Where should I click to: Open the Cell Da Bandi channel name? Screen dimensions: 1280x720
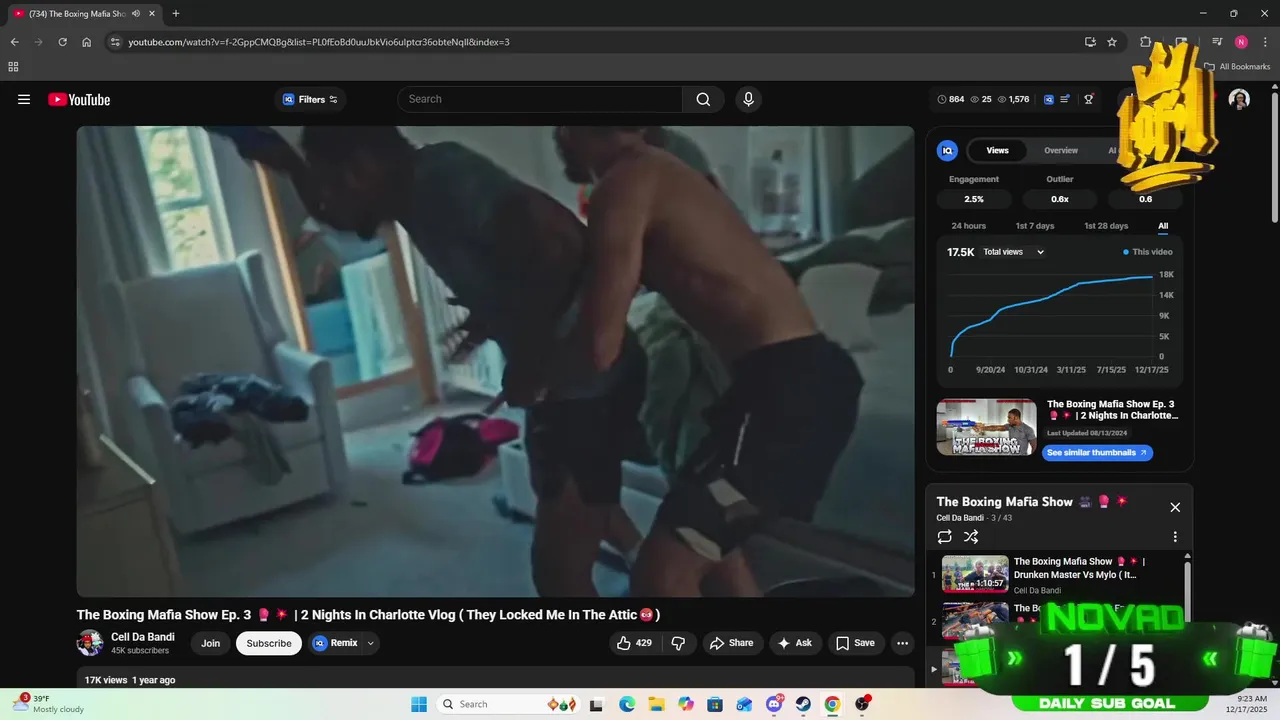143,637
